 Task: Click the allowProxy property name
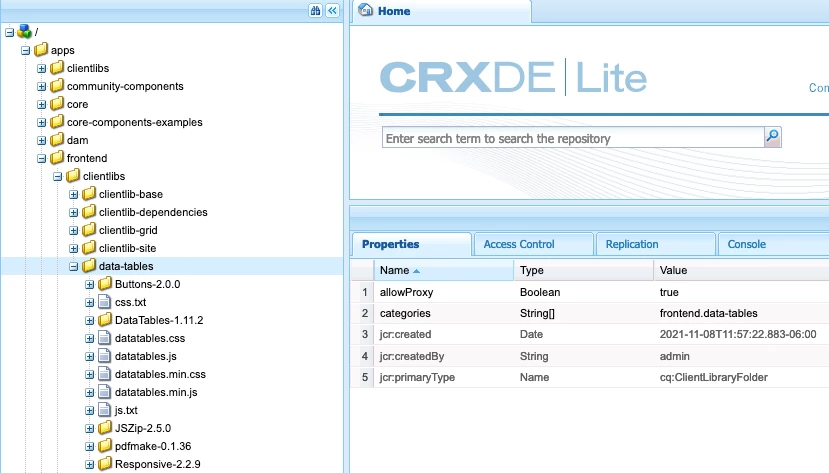pos(407,292)
